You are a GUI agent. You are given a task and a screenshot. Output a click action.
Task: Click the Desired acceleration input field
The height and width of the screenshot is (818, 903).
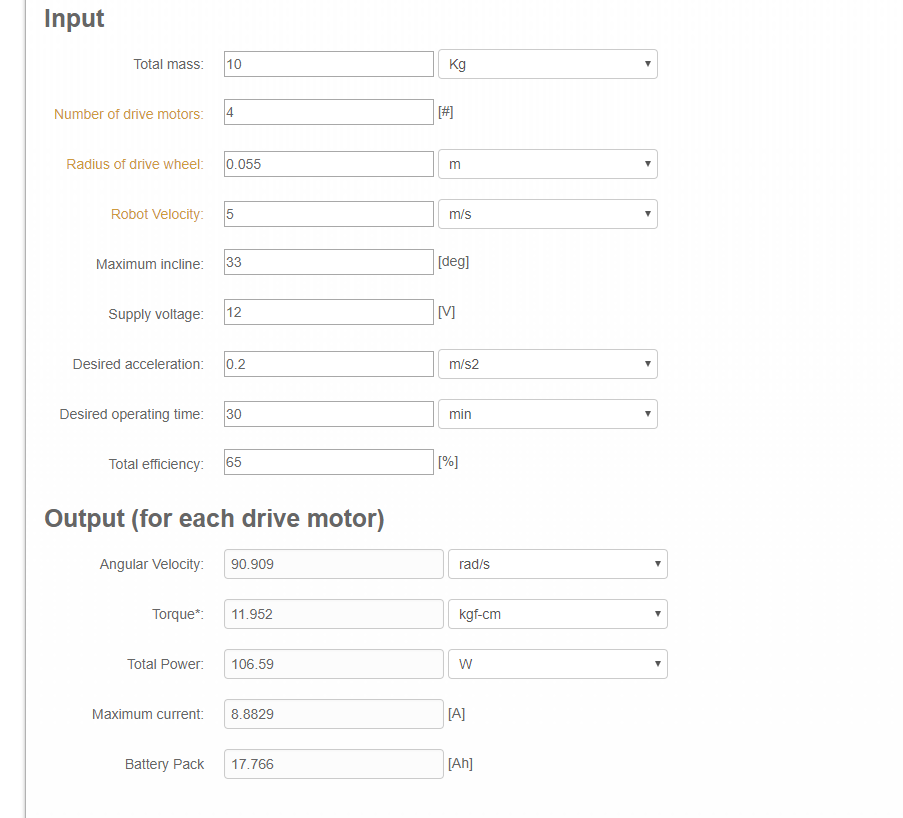pyautogui.click(x=328, y=364)
